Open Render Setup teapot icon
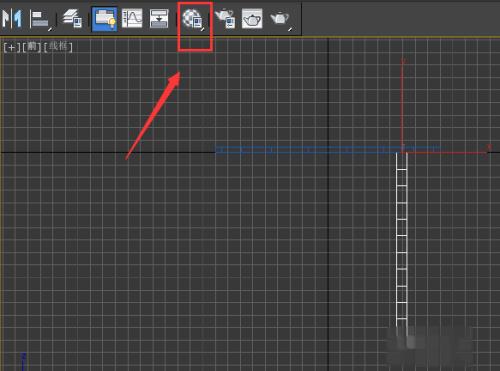This screenshot has height=371, width=500. coord(225,18)
